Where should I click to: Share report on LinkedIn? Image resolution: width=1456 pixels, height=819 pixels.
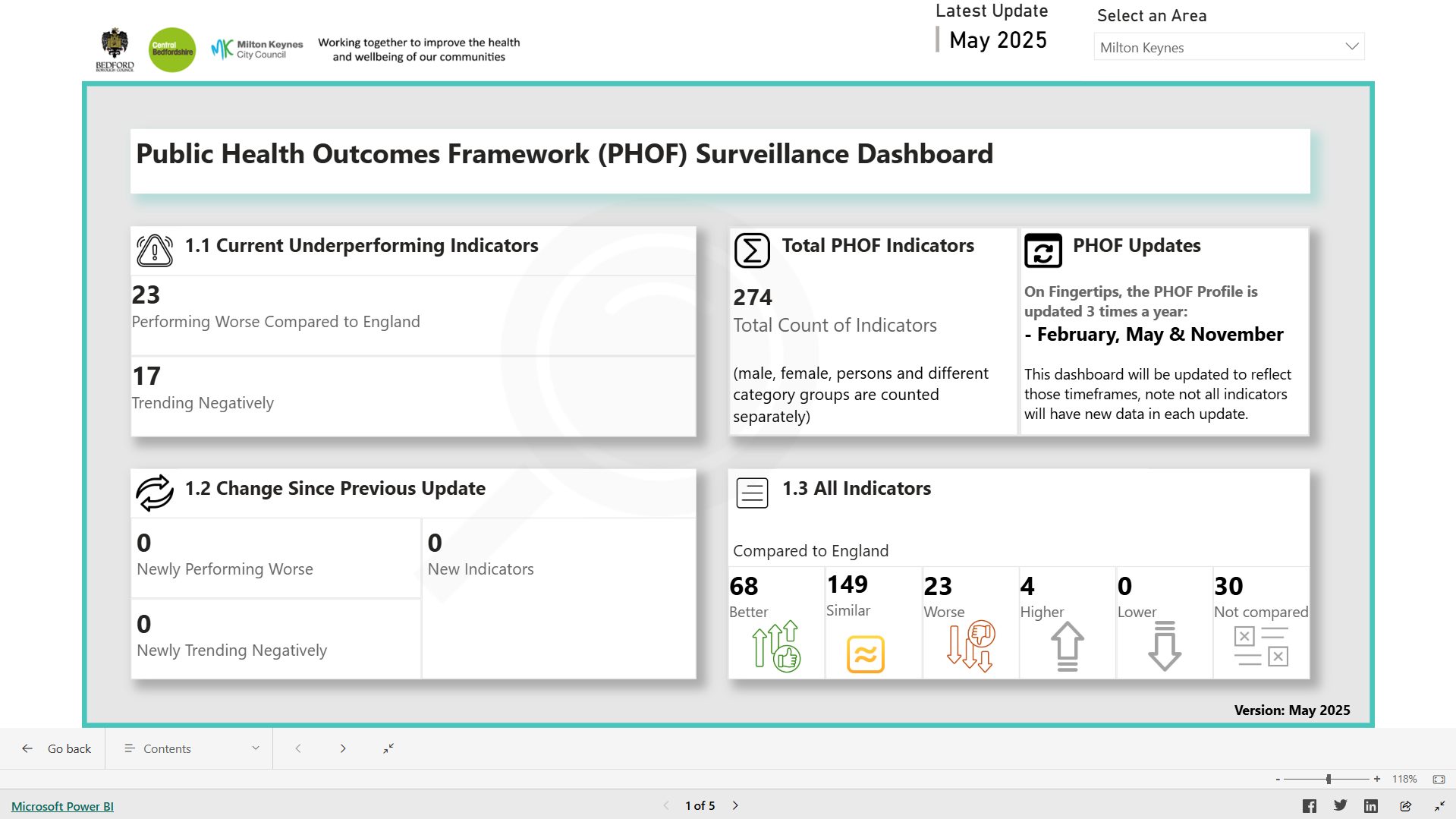point(1371,806)
